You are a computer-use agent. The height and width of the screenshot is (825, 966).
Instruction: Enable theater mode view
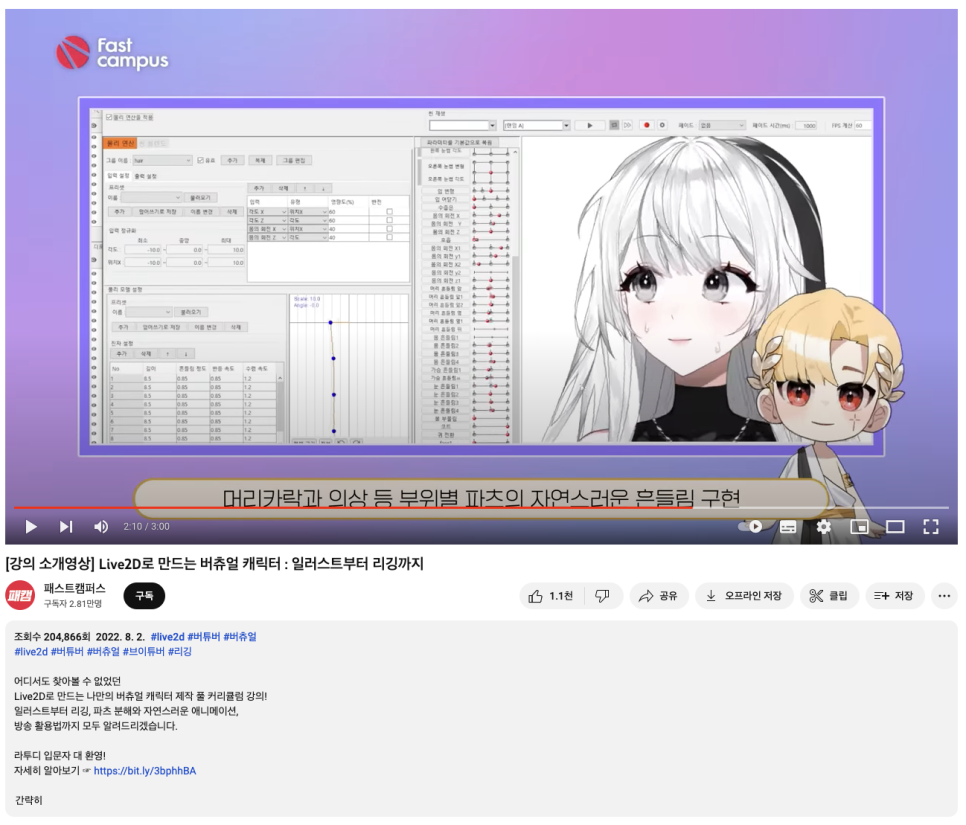[x=895, y=528]
